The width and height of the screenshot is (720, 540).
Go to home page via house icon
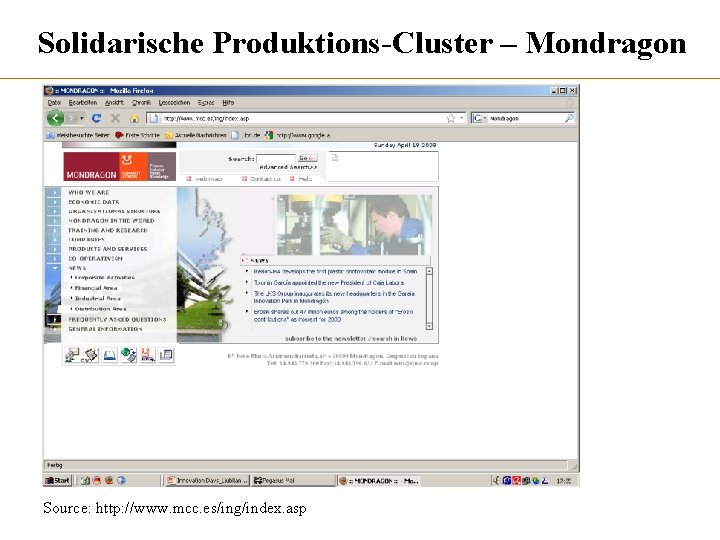[x=134, y=118]
